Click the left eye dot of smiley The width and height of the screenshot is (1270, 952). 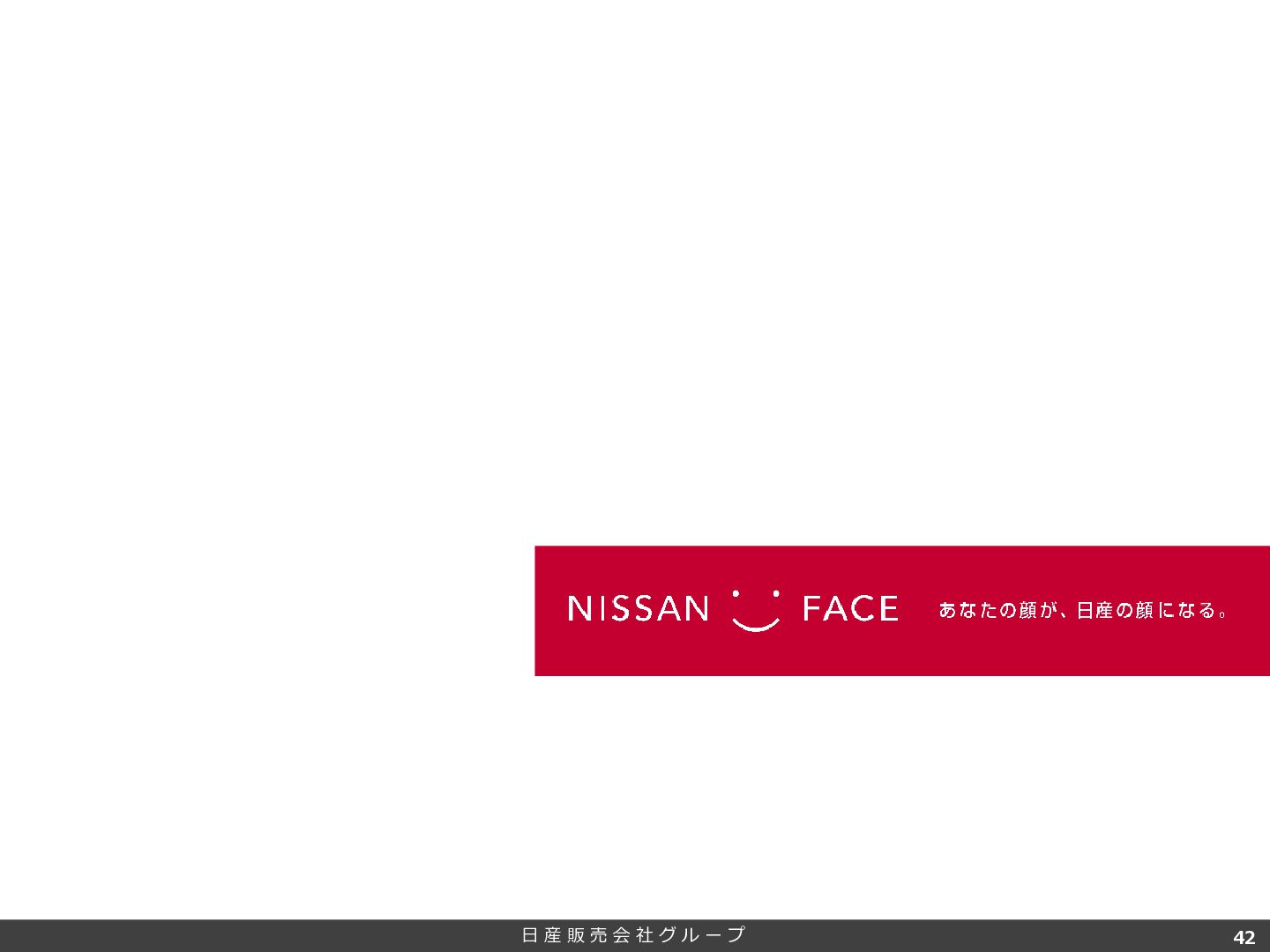(736, 593)
